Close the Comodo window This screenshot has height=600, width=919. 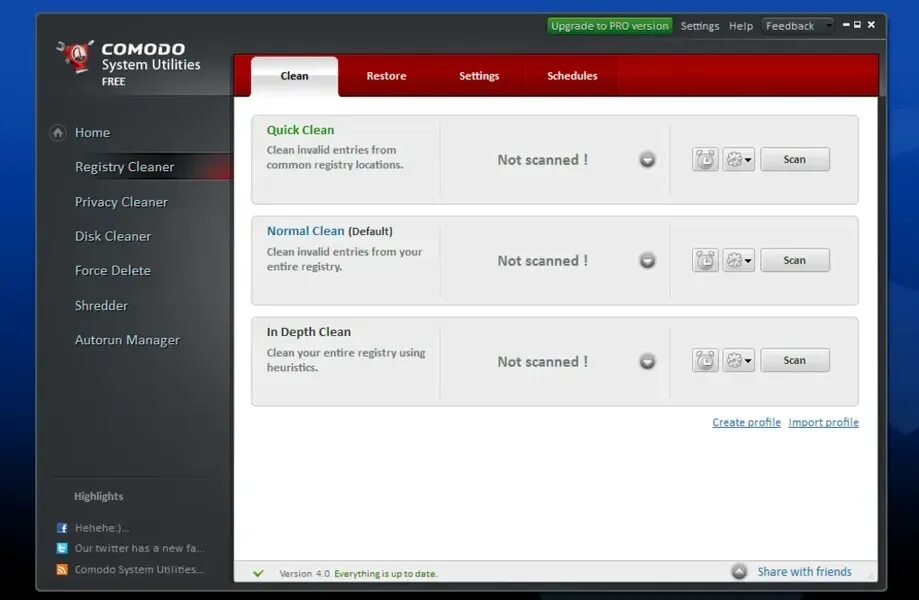click(x=871, y=25)
